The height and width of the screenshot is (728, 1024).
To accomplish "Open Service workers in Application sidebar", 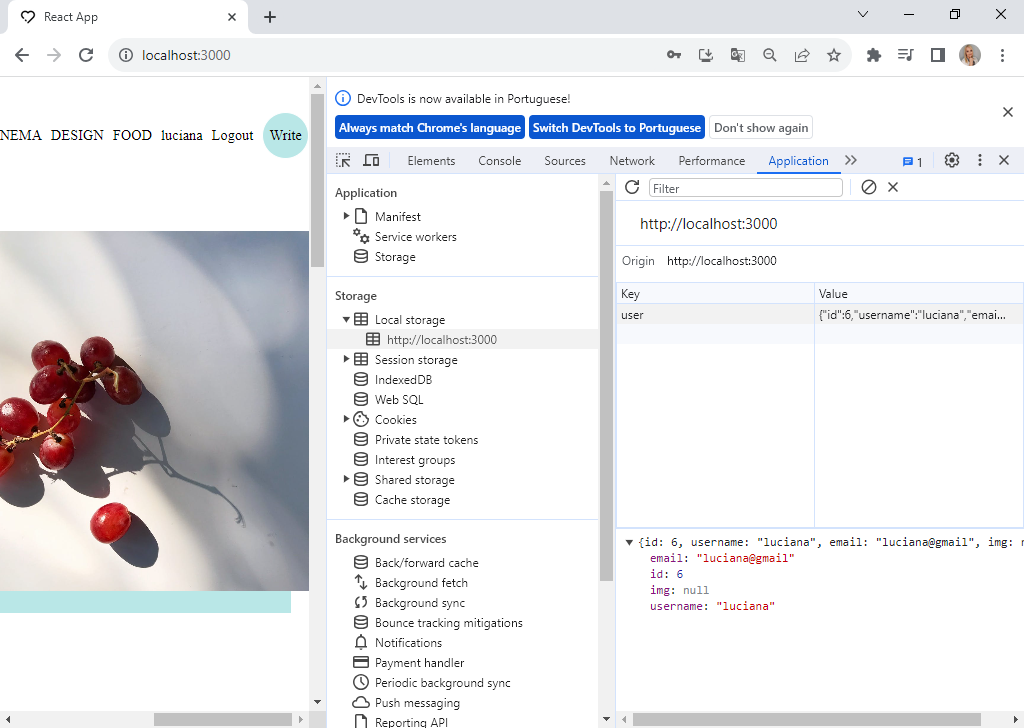I will [x=415, y=237].
